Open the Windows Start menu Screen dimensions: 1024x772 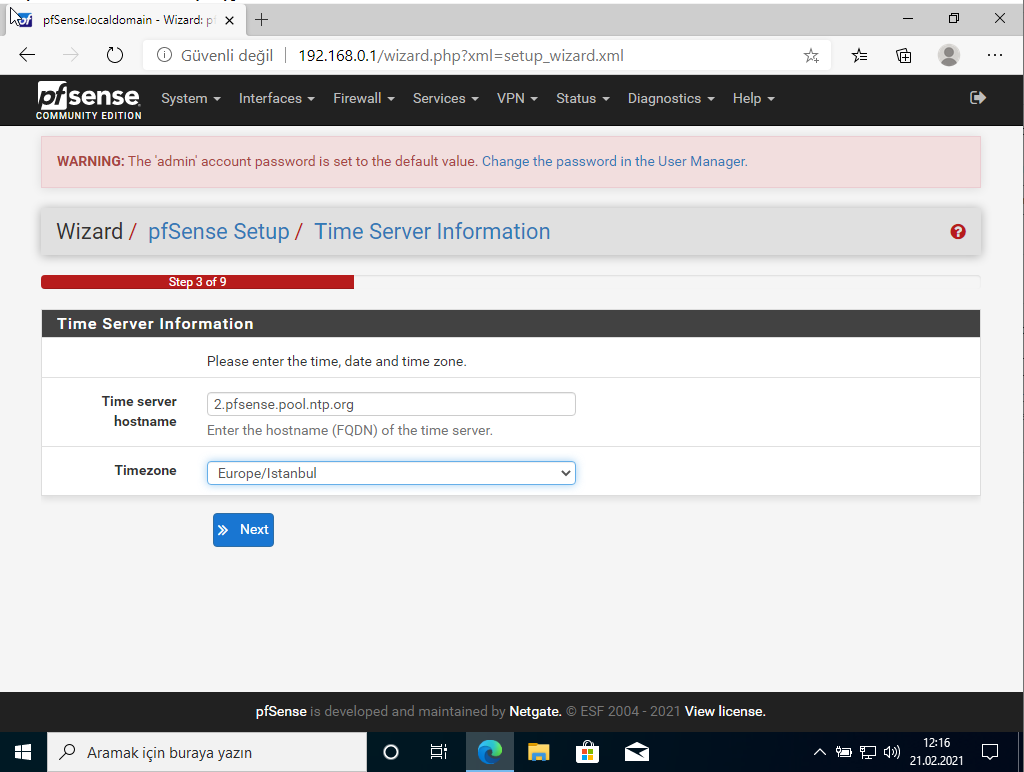23,752
